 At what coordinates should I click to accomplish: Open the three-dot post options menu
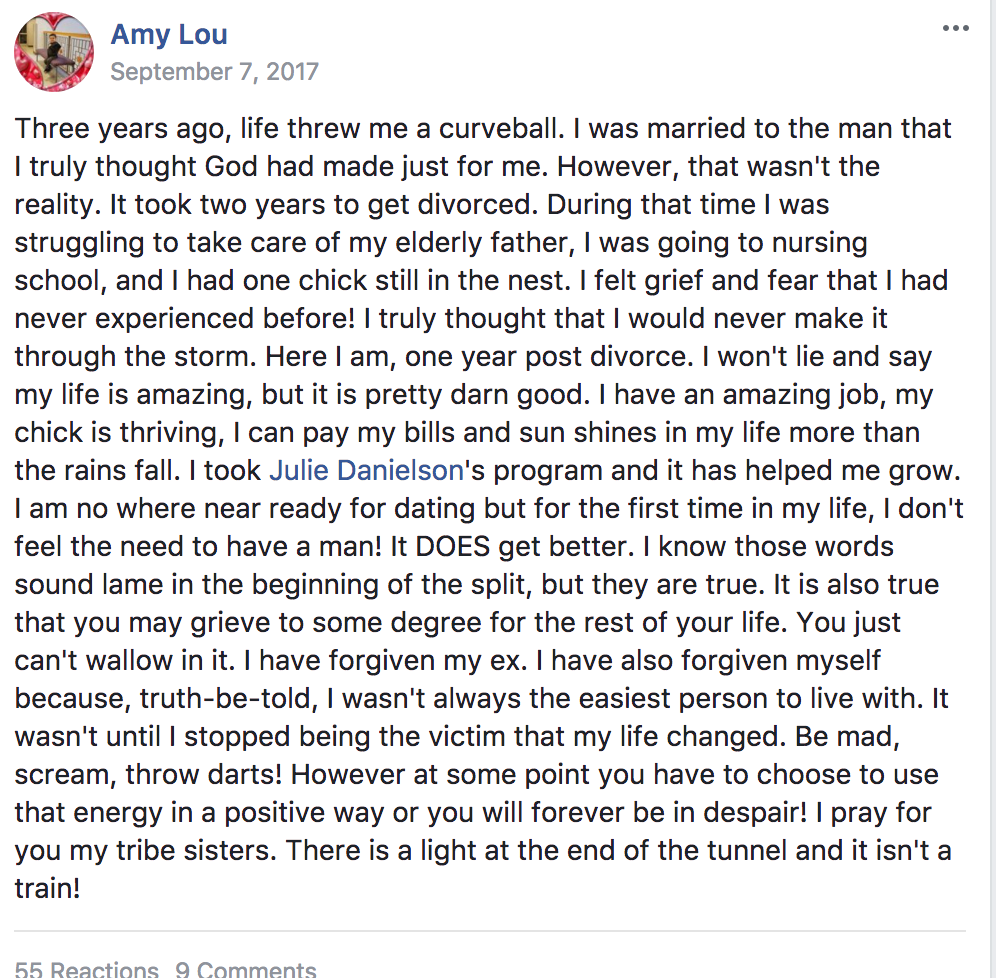point(955,28)
